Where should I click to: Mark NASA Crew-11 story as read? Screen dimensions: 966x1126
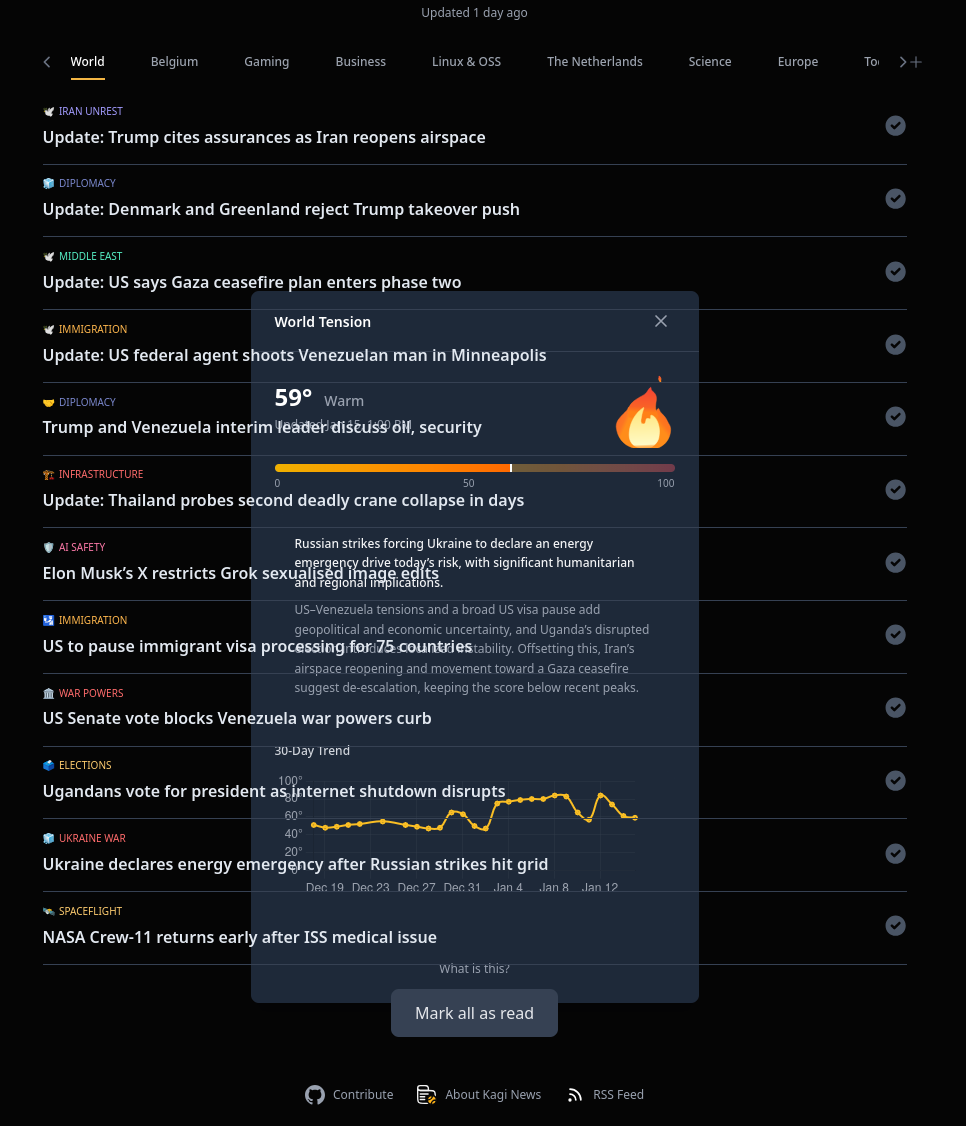896,926
